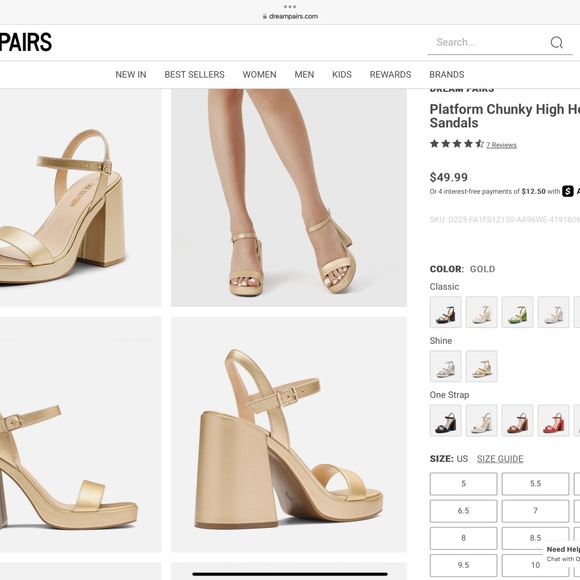Viewport: 580px width, 580px height.
Task: Click the Platform Chunky High Heel Sandals title
Action: tap(505, 116)
